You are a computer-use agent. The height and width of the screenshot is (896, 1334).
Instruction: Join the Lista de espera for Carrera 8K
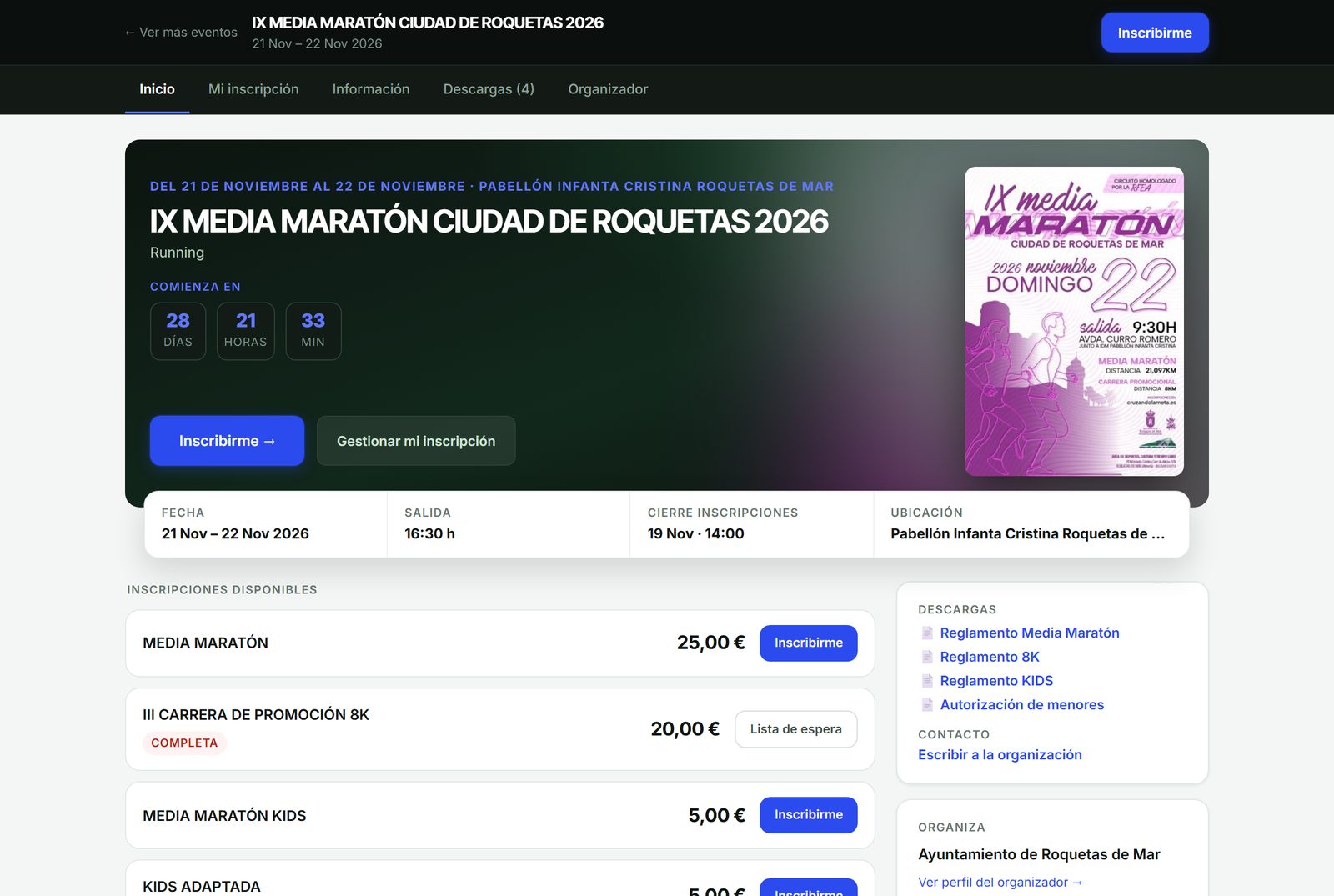pyautogui.click(x=795, y=729)
